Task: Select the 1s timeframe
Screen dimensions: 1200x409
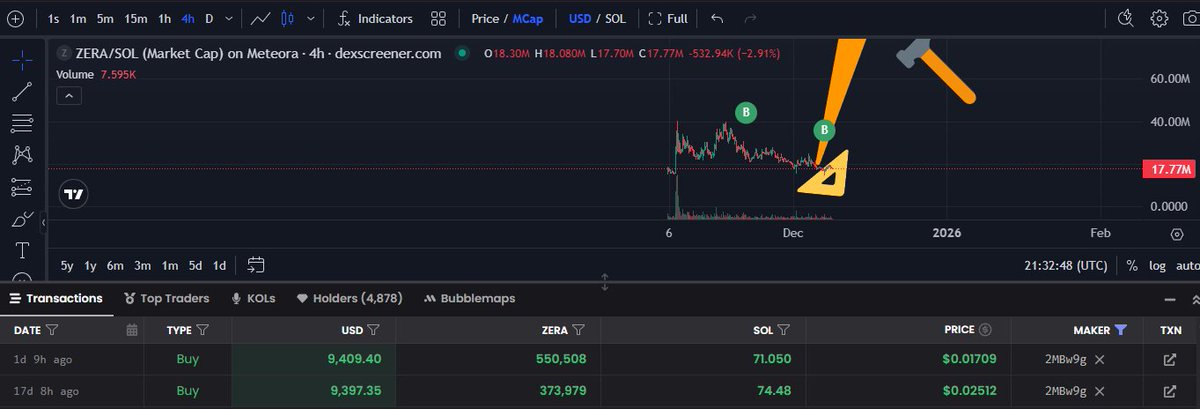Action: (53, 18)
